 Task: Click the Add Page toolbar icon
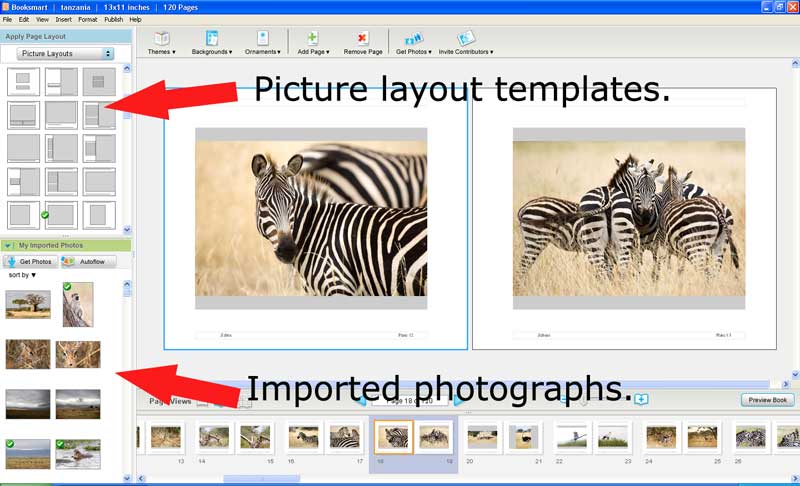click(x=313, y=39)
